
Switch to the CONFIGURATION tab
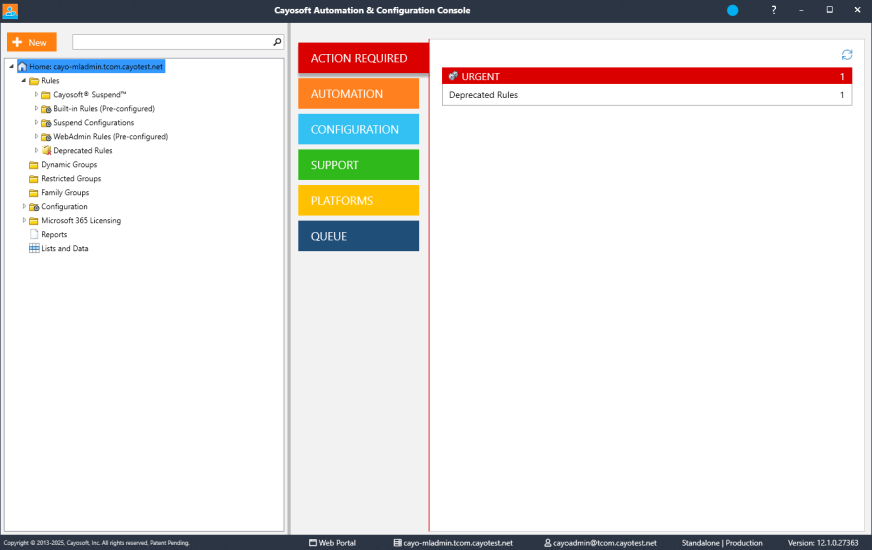click(x=358, y=129)
